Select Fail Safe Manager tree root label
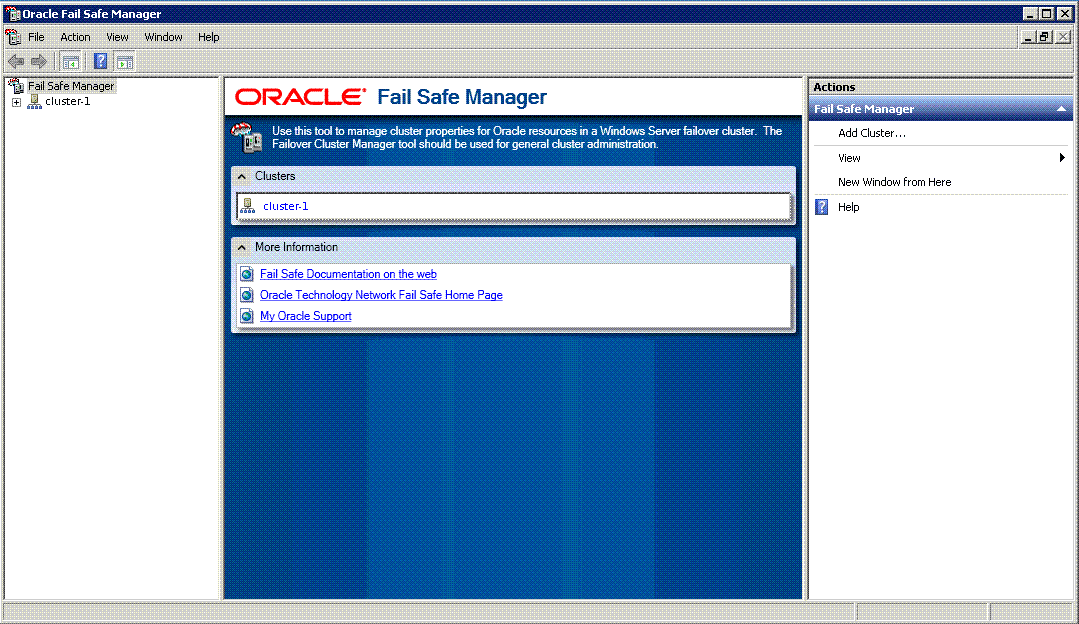This screenshot has width=1079, height=624. 71,86
